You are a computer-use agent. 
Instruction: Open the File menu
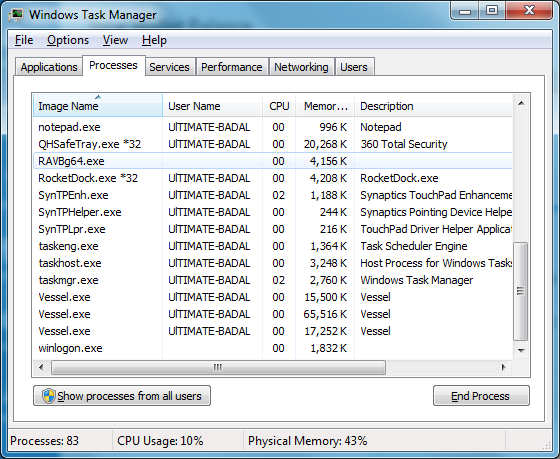(24, 40)
